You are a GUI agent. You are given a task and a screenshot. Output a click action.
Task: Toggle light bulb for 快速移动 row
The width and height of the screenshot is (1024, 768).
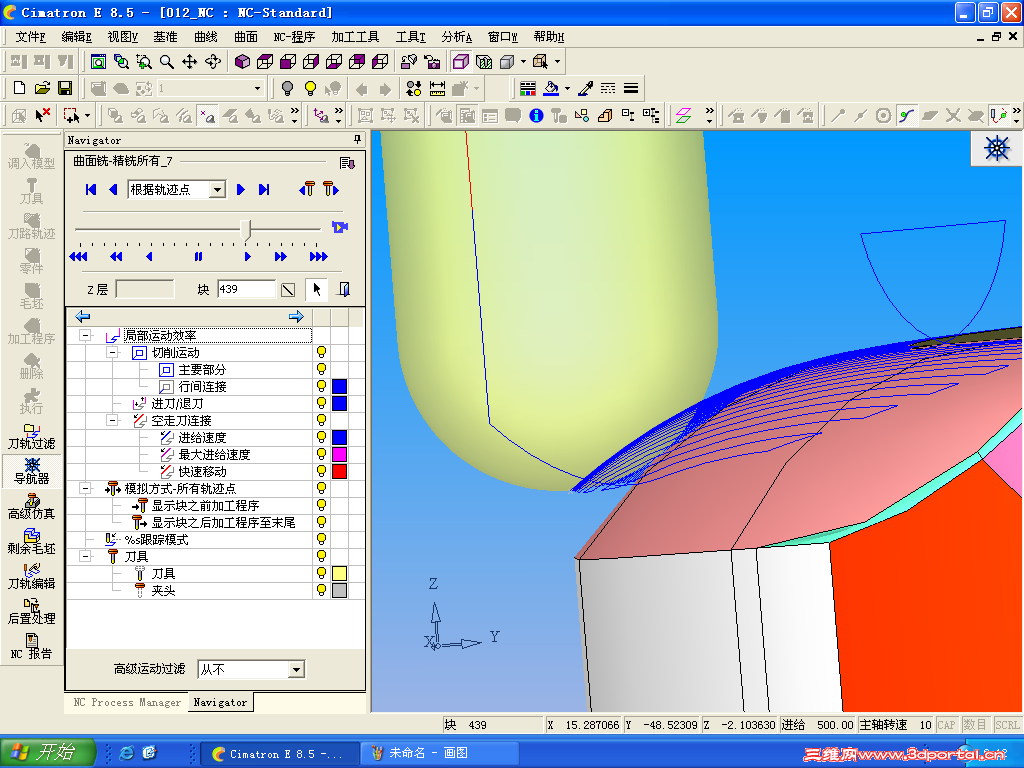(321, 472)
